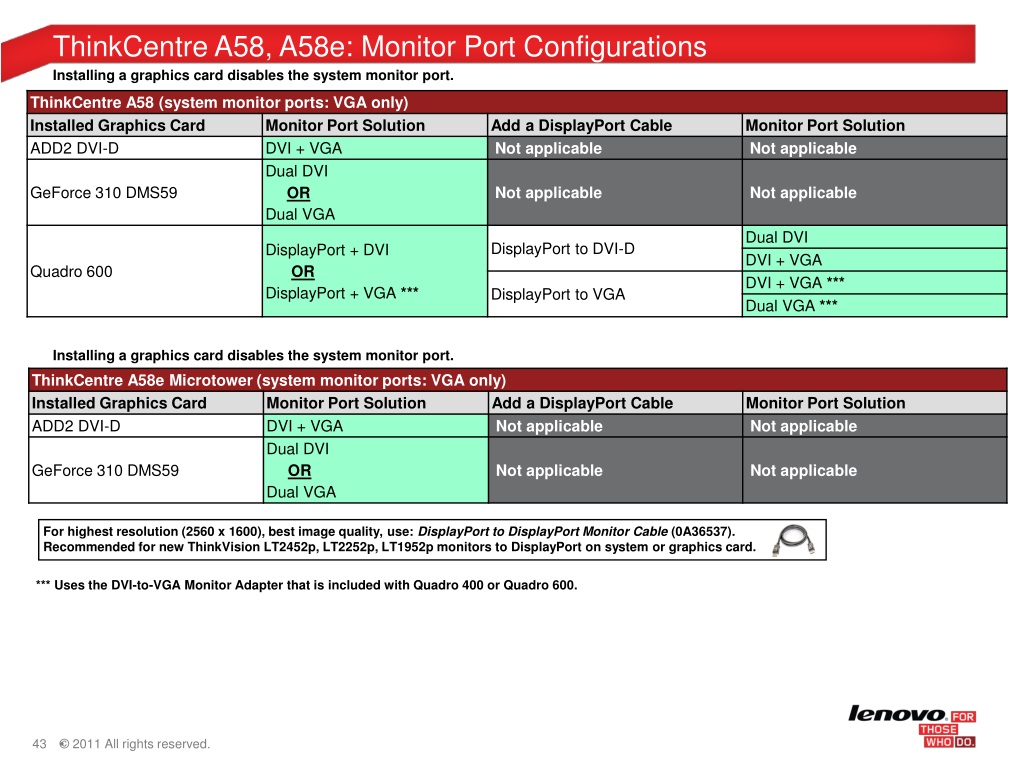Click the '© 2011 All rights reserved.' footer
1024x768 pixels.
click(135, 744)
